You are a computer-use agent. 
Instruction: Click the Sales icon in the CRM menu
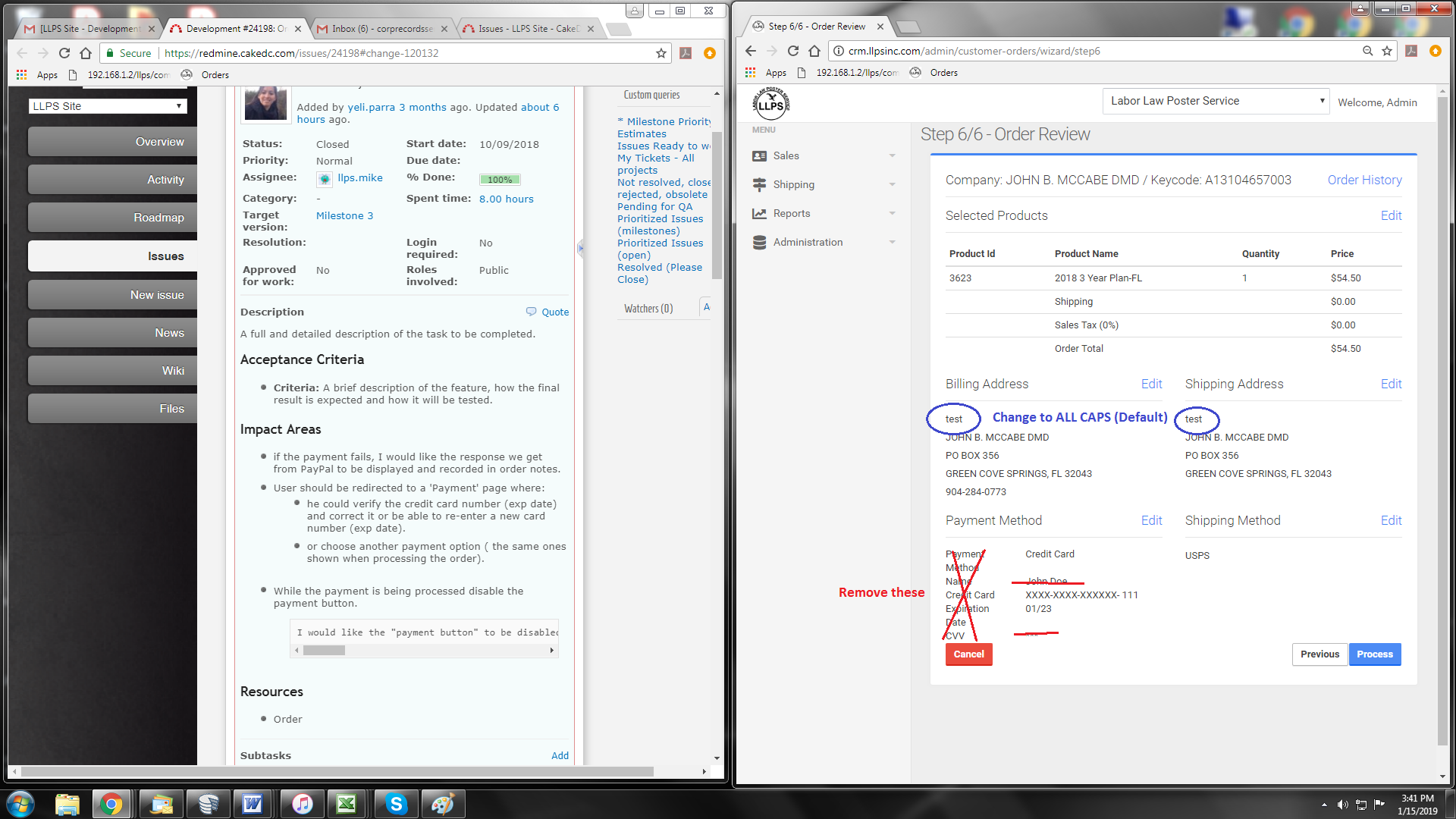[759, 155]
